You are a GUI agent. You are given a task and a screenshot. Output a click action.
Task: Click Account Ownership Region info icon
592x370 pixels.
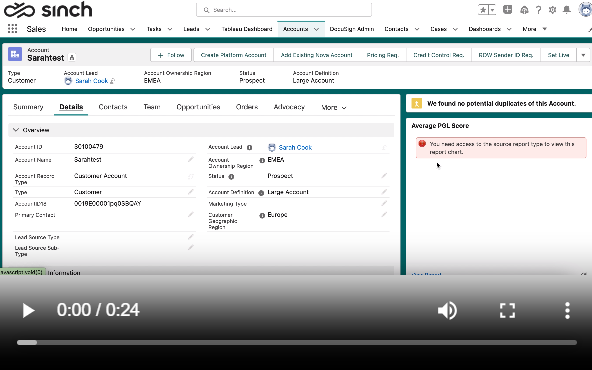pos(262,160)
